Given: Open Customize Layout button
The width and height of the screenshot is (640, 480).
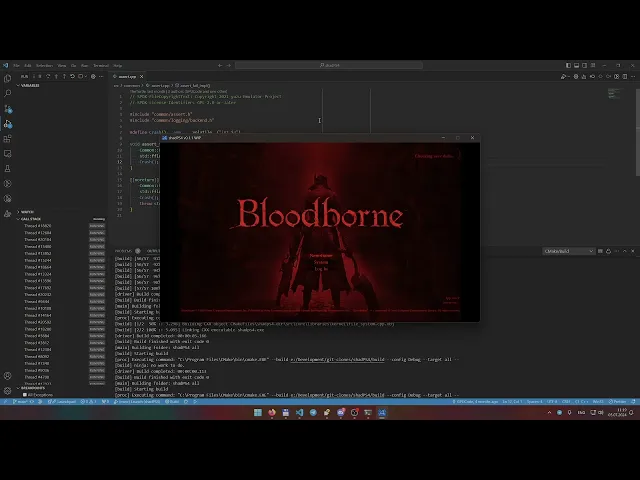Looking at the screenshot, I should (593, 65).
